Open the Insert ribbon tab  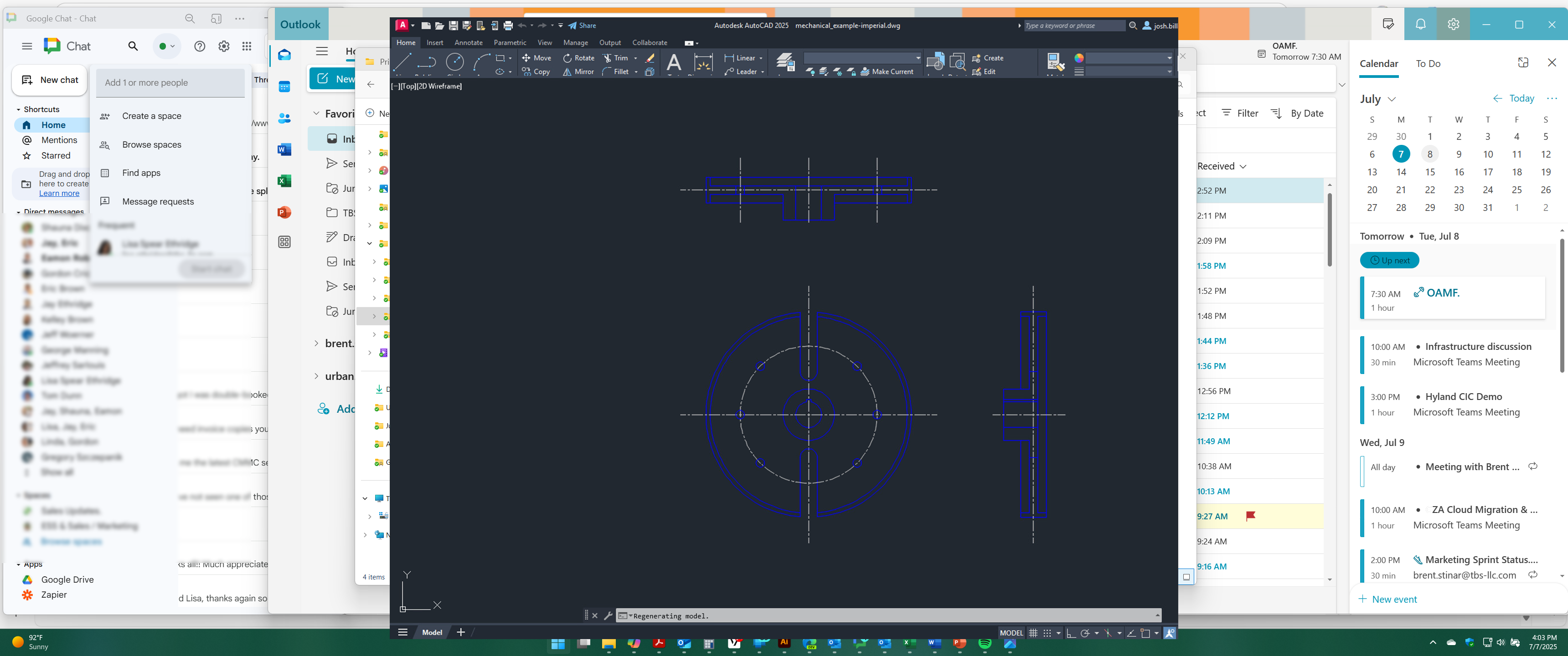click(434, 43)
